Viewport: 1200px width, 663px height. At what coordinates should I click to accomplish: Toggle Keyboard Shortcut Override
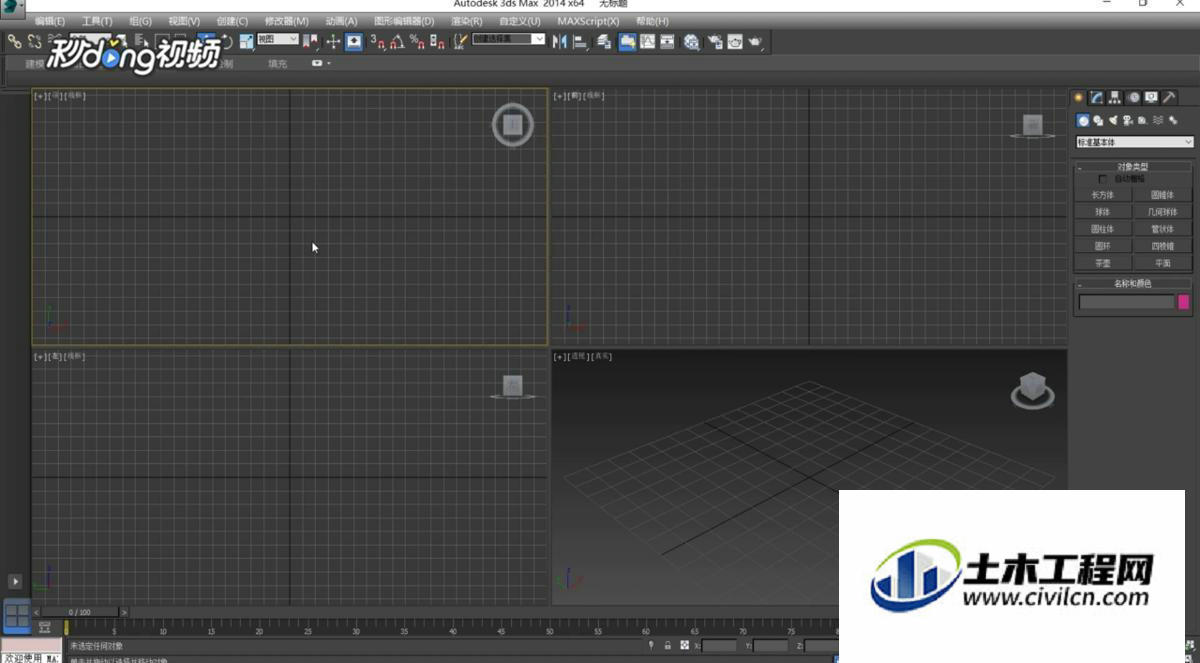(354, 41)
